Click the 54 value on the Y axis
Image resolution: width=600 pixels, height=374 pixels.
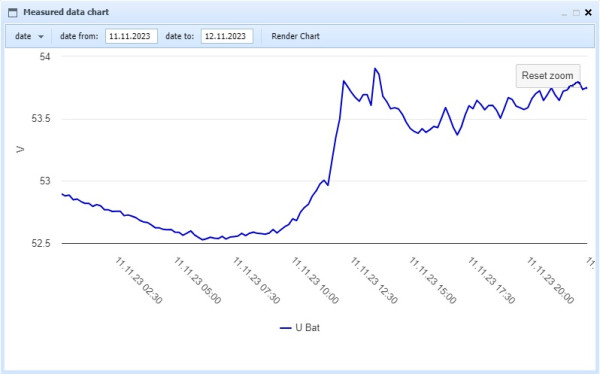(45, 57)
